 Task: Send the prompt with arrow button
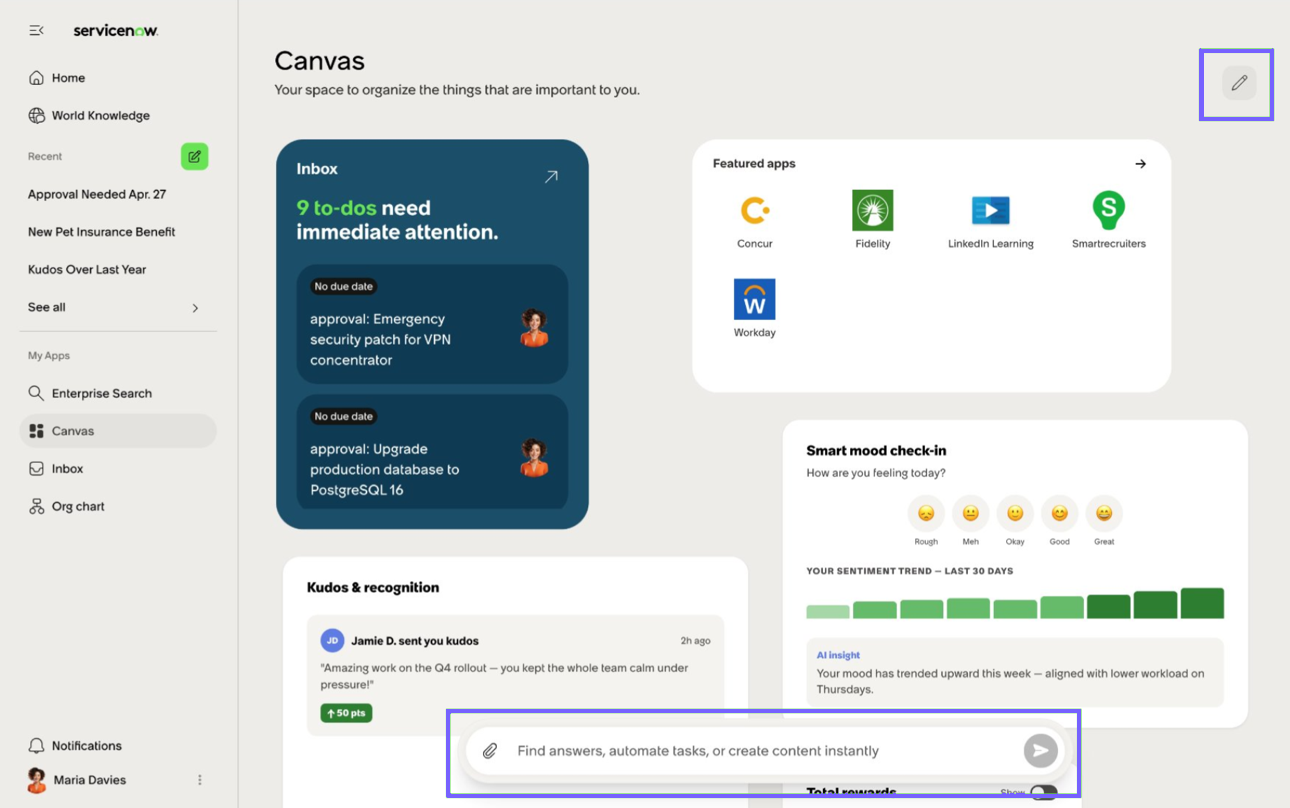(1041, 751)
